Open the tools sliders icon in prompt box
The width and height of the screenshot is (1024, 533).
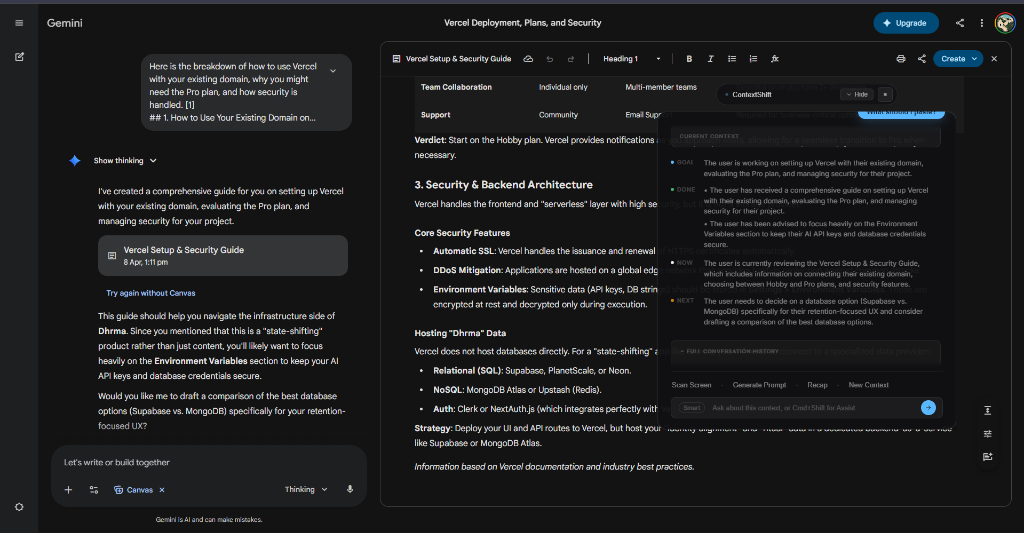(93, 490)
